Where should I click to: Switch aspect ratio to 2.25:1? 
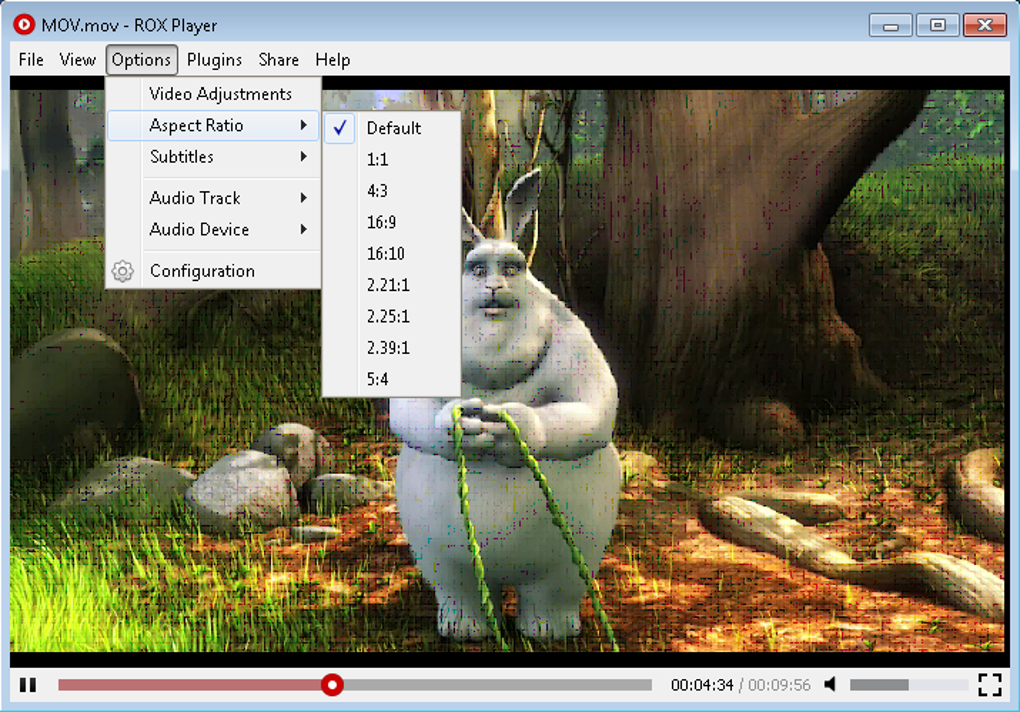tap(392, 317)
